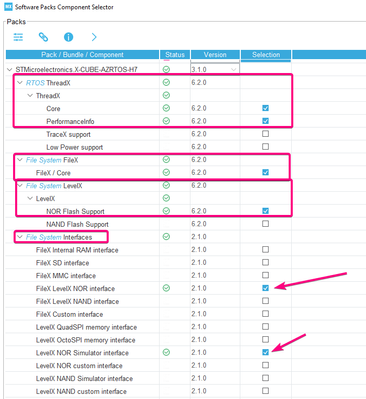Uncheck the ThreadX Core checkbox
Viewport: 366px width, 399px height.
[x=265, y=108]
